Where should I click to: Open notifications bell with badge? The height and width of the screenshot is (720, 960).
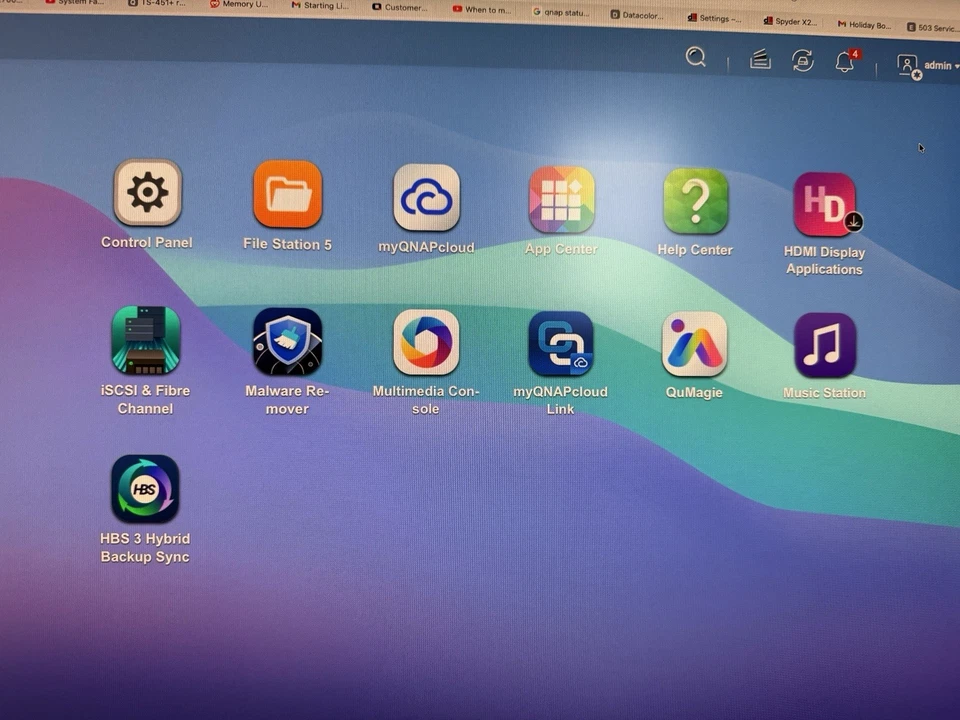(x=847, y=61)
